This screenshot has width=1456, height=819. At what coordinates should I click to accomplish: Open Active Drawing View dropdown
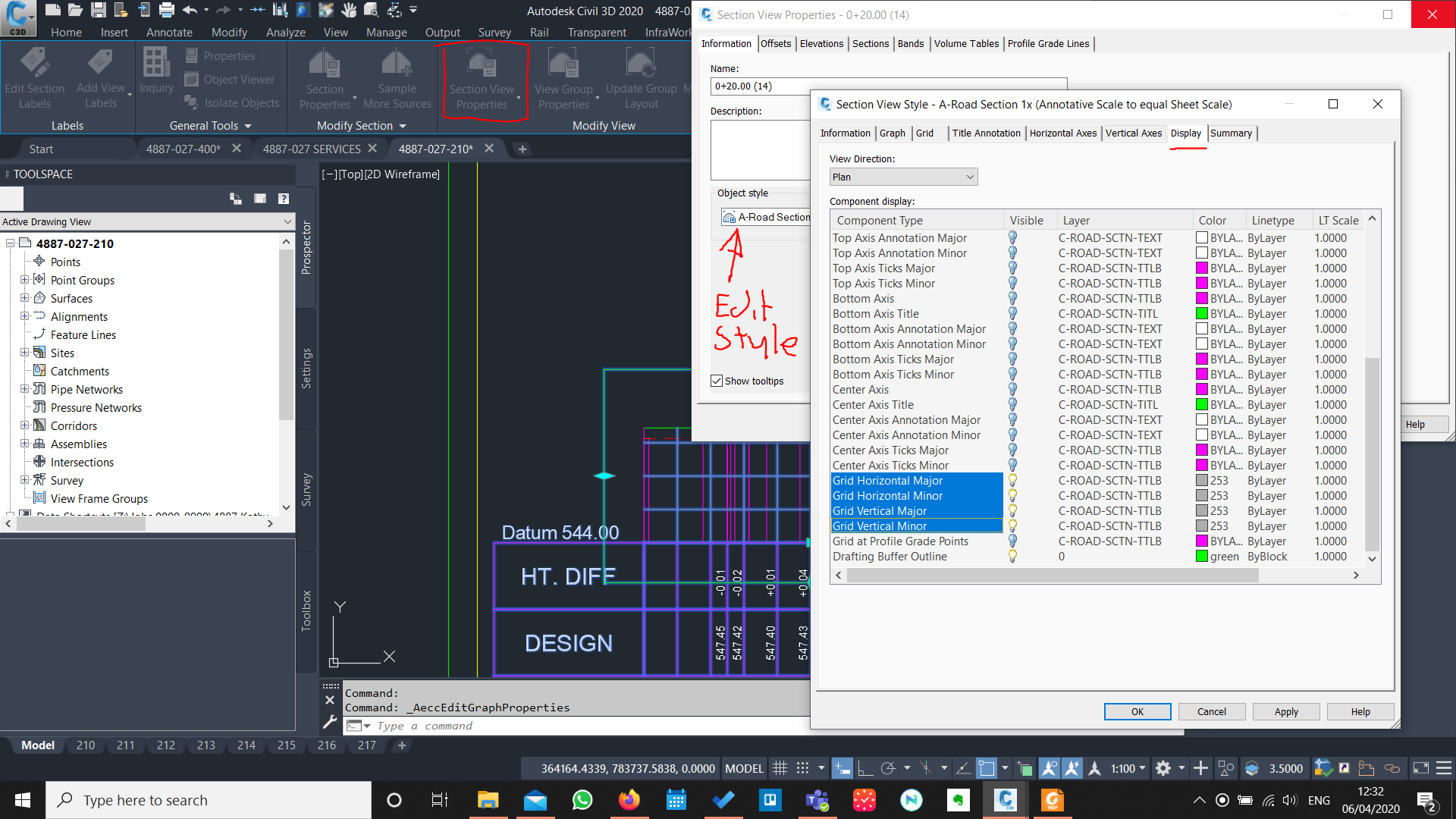click(x=287, y=221)
